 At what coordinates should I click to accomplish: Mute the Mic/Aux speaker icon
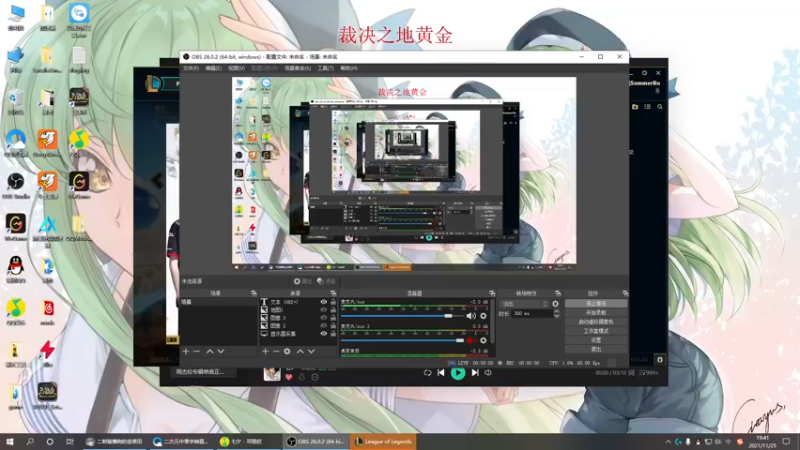pos(471,316)
